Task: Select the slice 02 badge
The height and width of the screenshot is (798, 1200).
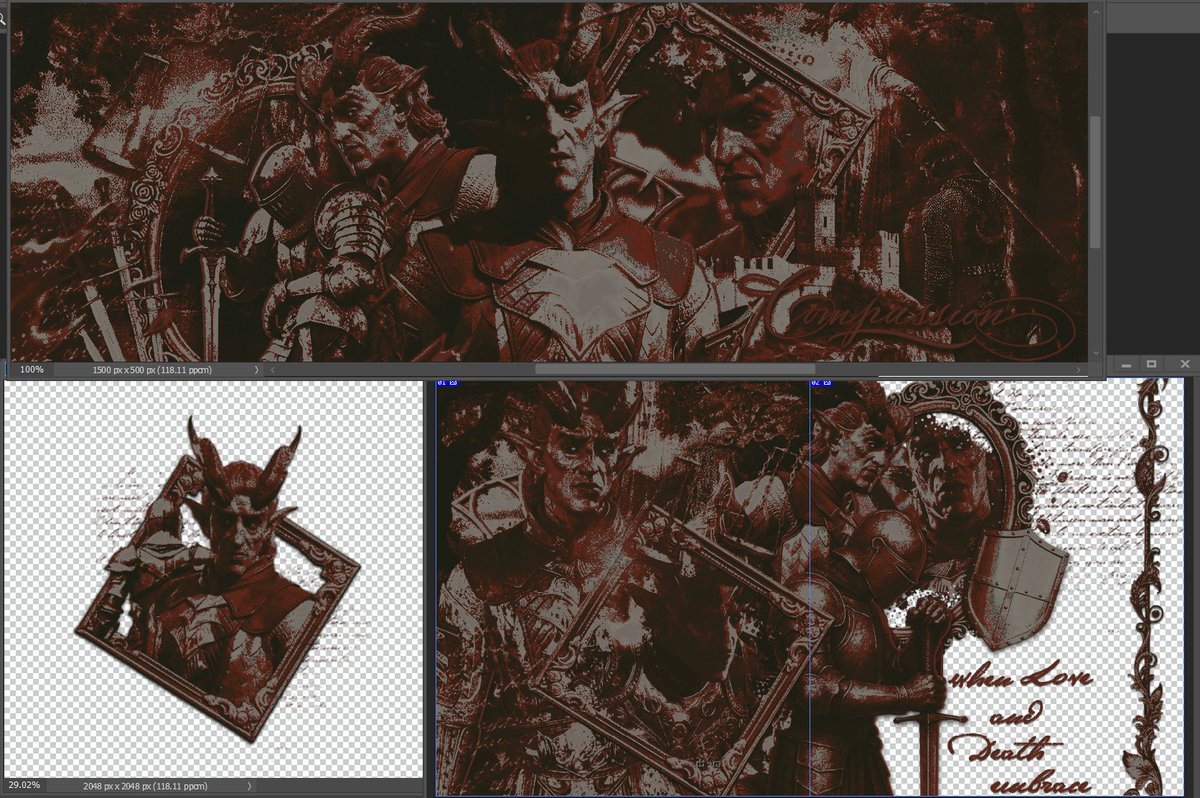Action: pos(820,383)
